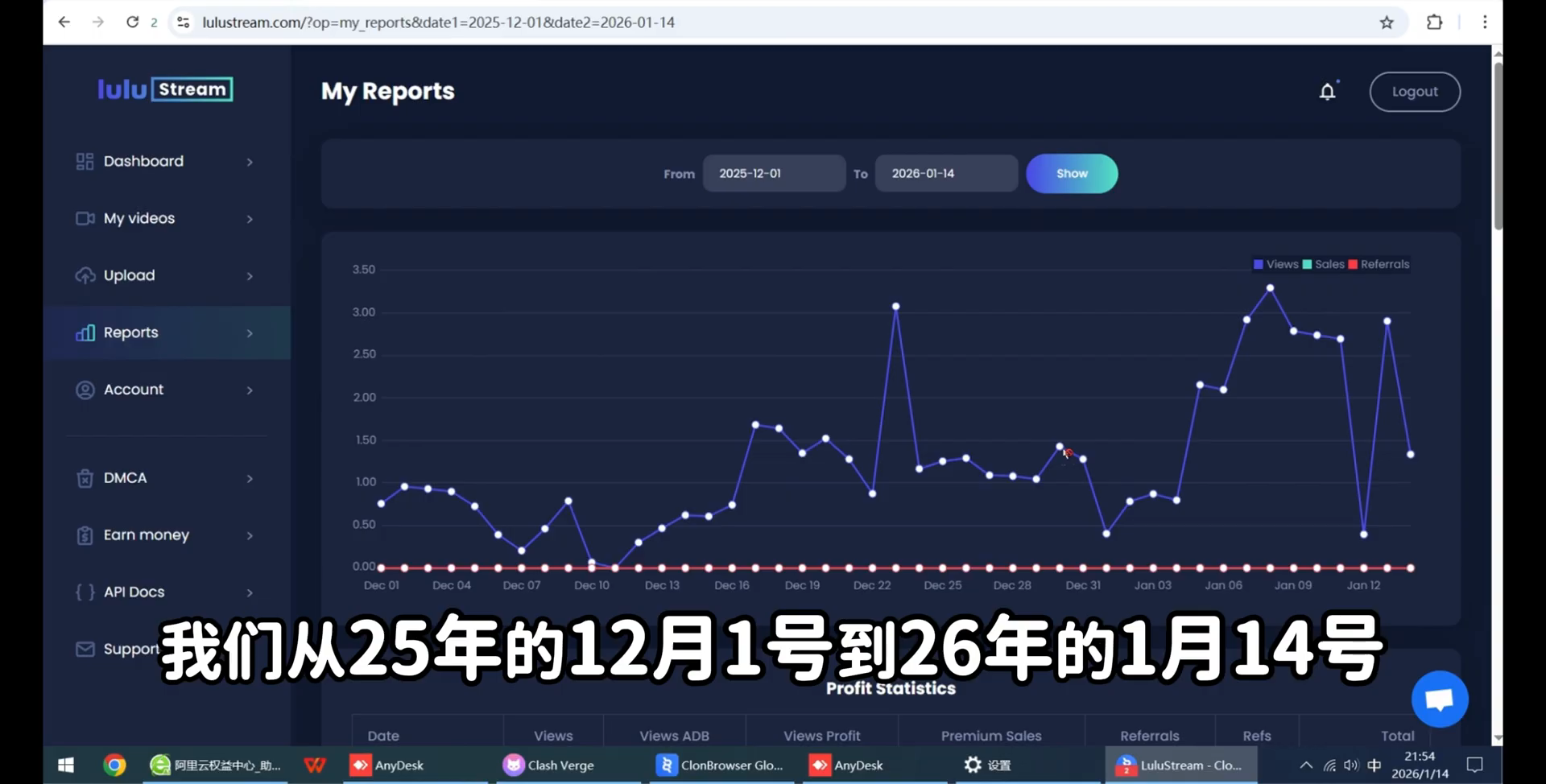The image size is (1546, 784).
Task: Open Chrome from taskbar
Action: coord(115,765)
